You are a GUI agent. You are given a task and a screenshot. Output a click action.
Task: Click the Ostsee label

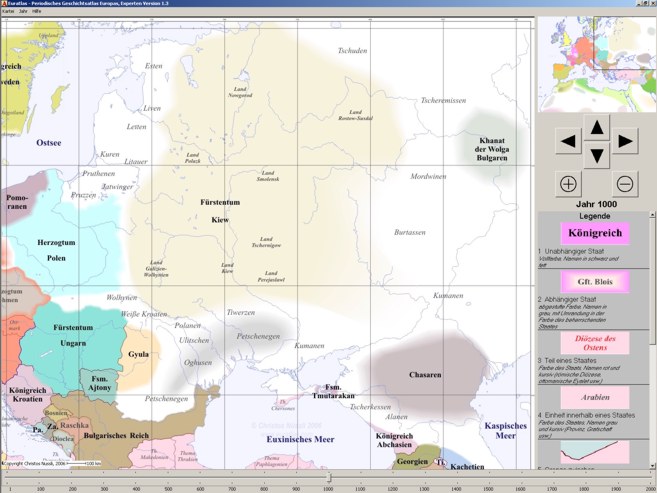(49, 143)
